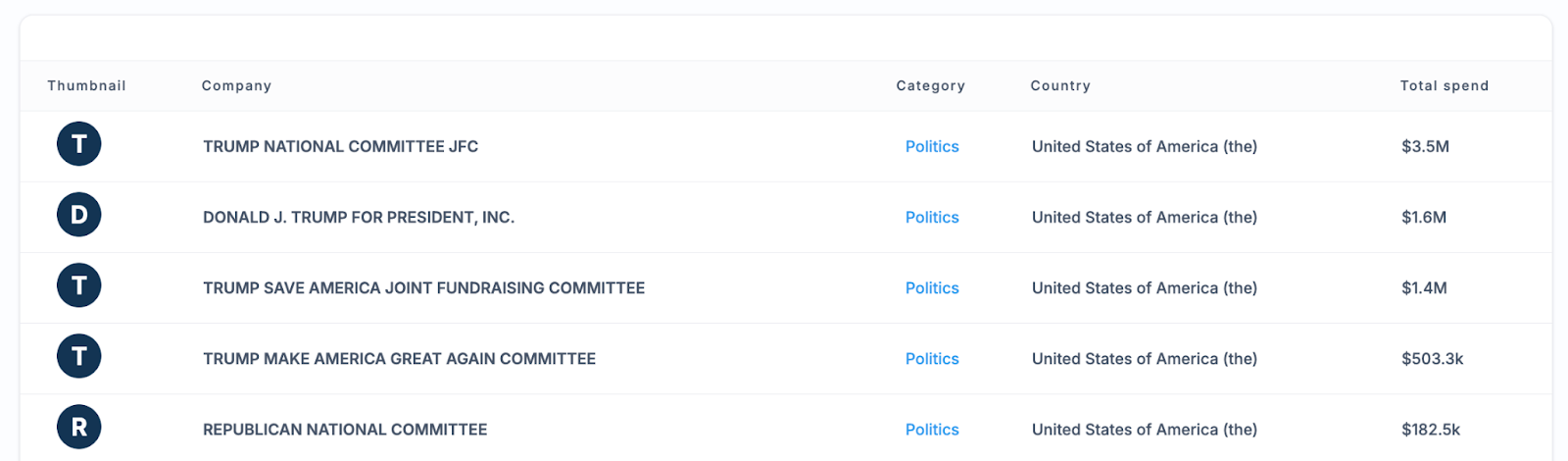
Task: Click Politics link in the $503.3k row
Action: pyautogui.click(x=932, y=358)
